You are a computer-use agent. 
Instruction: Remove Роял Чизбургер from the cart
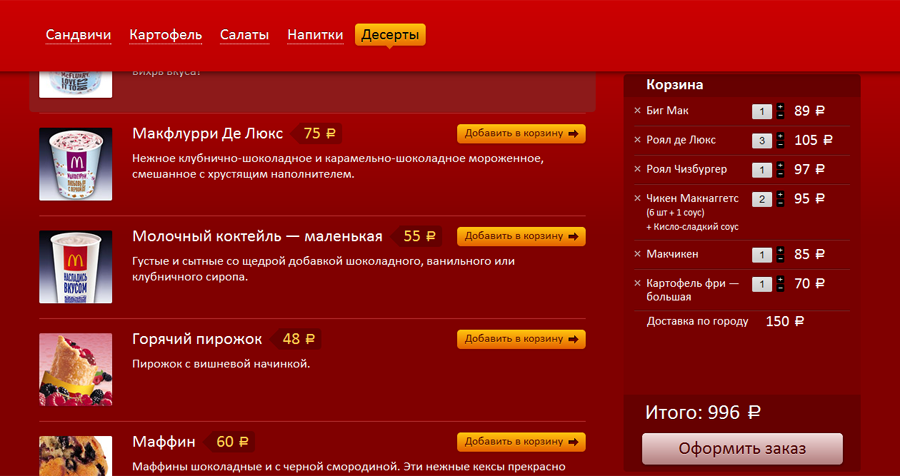(x=637, y=169)
